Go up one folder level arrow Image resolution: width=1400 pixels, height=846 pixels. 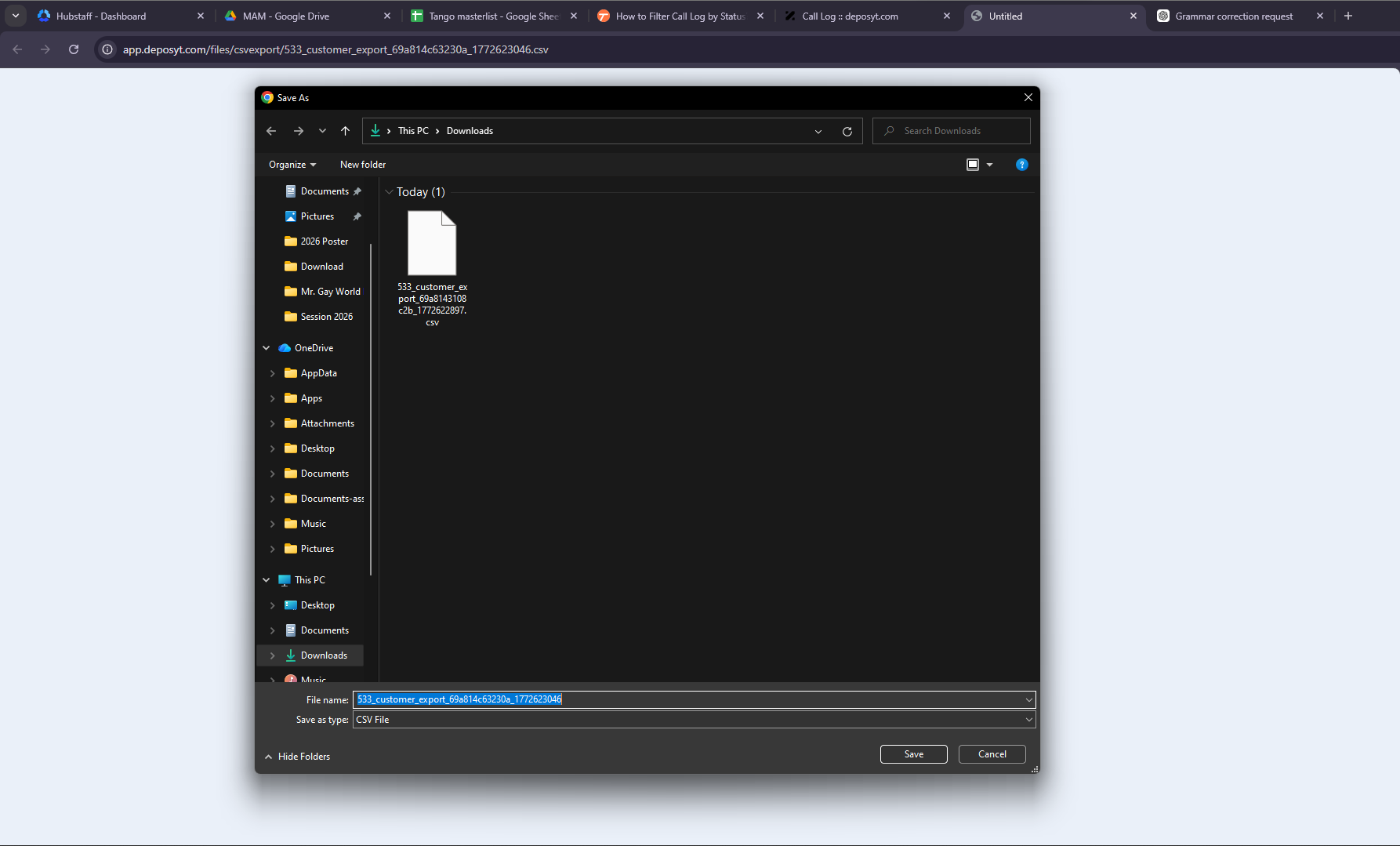pyautogui.click(x=345, y=131)
